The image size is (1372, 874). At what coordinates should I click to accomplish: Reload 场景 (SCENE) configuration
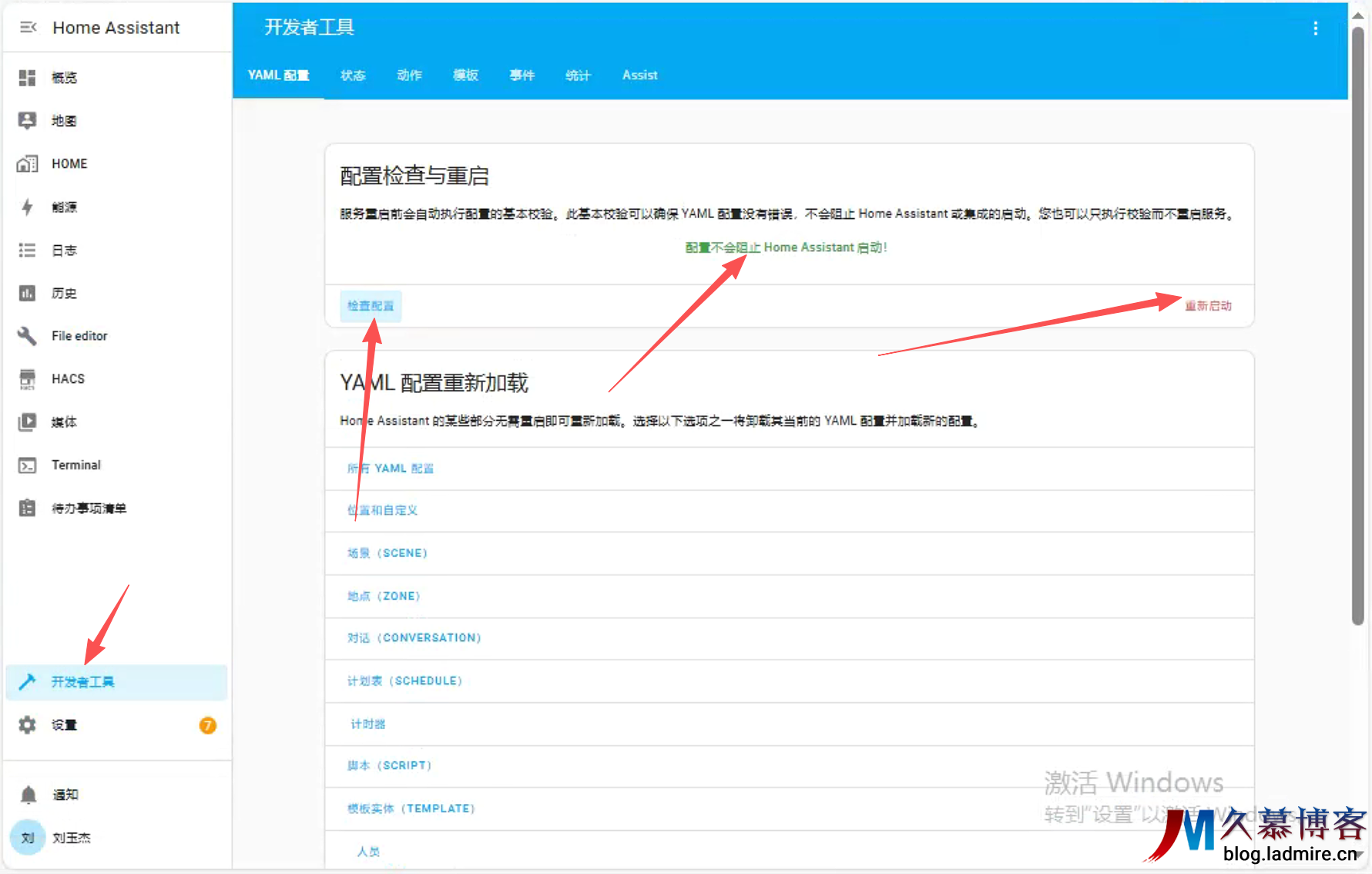[x=387, y=553]
